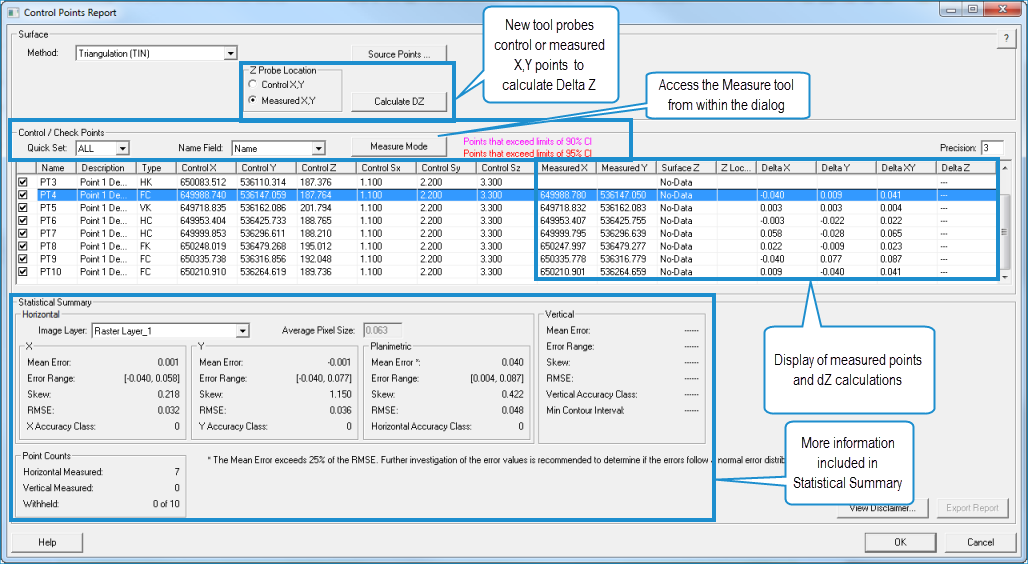Click Measured X value 650210.901
Image resolution: width=1028 pixels, height=564 pixels.
coord(564,272)
